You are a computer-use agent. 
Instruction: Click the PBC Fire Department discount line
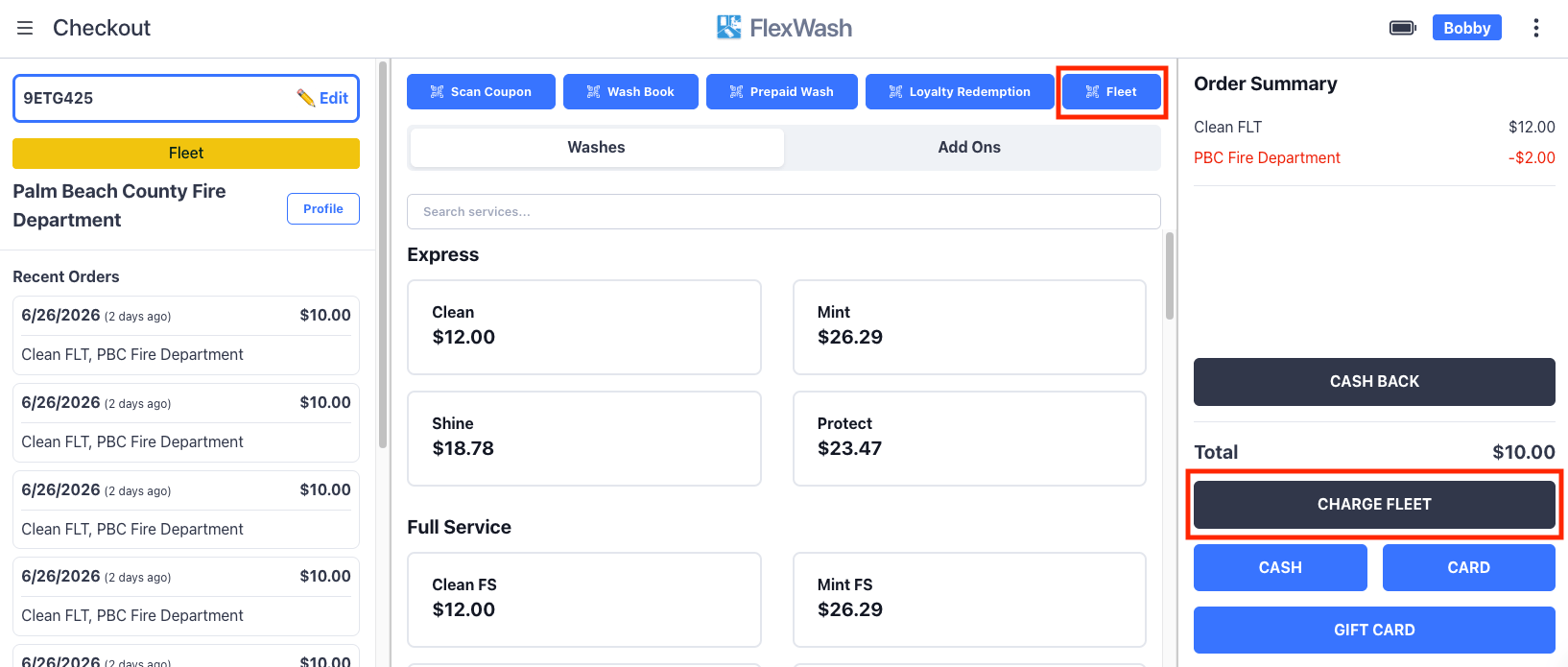coord(1374,157)
